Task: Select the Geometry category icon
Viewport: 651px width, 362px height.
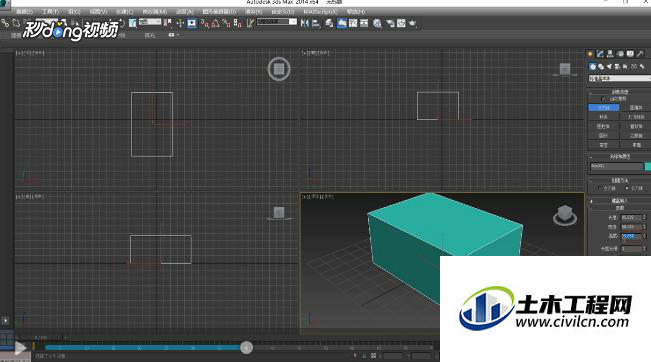Action: click(592, 67)
